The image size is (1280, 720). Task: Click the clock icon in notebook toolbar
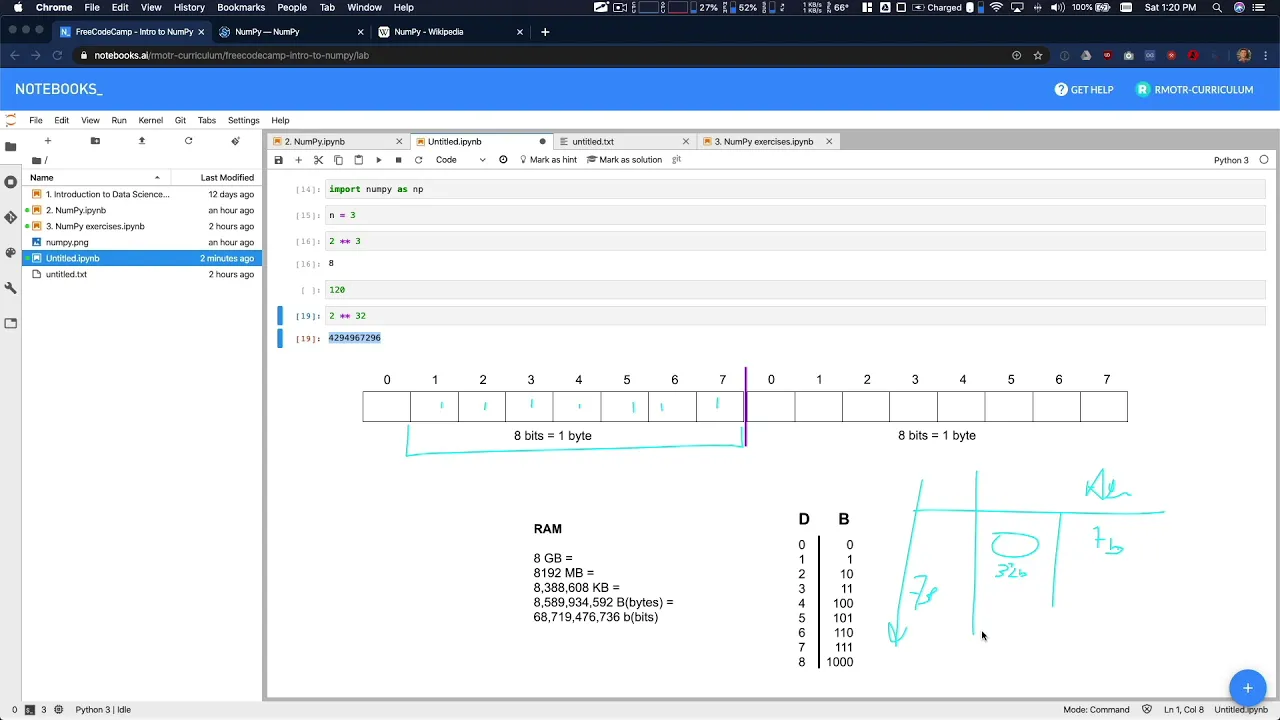pyautogui.click(x=503, y=160)
